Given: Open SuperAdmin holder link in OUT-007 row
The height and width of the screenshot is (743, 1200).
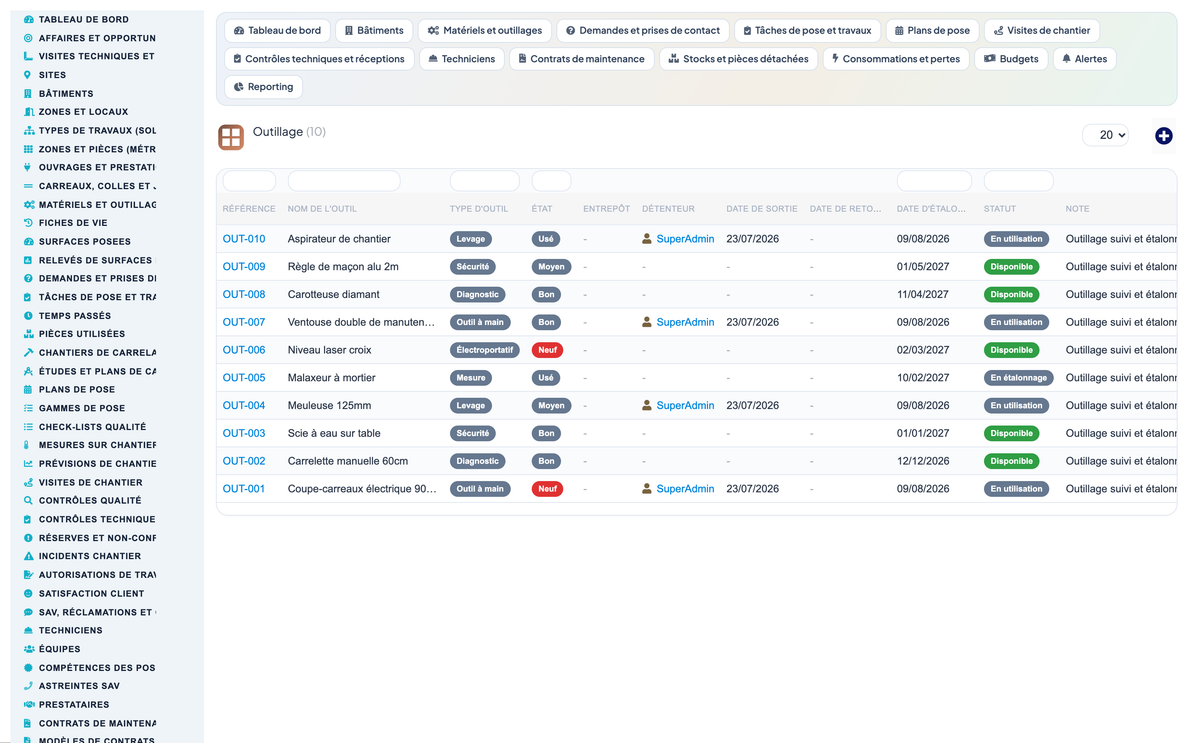Looking at the screenshot, I should (685, 322).
